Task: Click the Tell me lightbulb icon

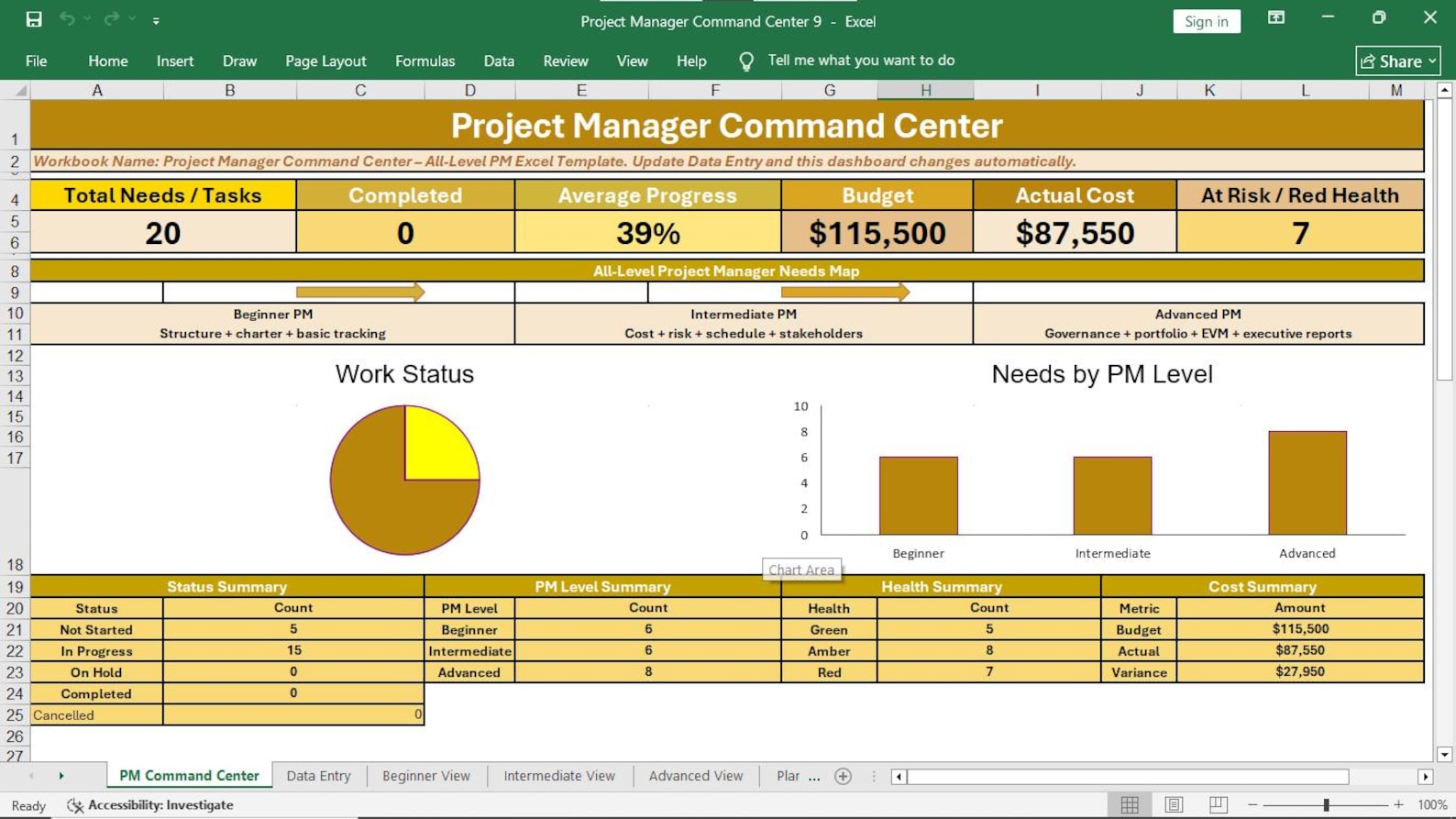Action: [x=746, y=61]
